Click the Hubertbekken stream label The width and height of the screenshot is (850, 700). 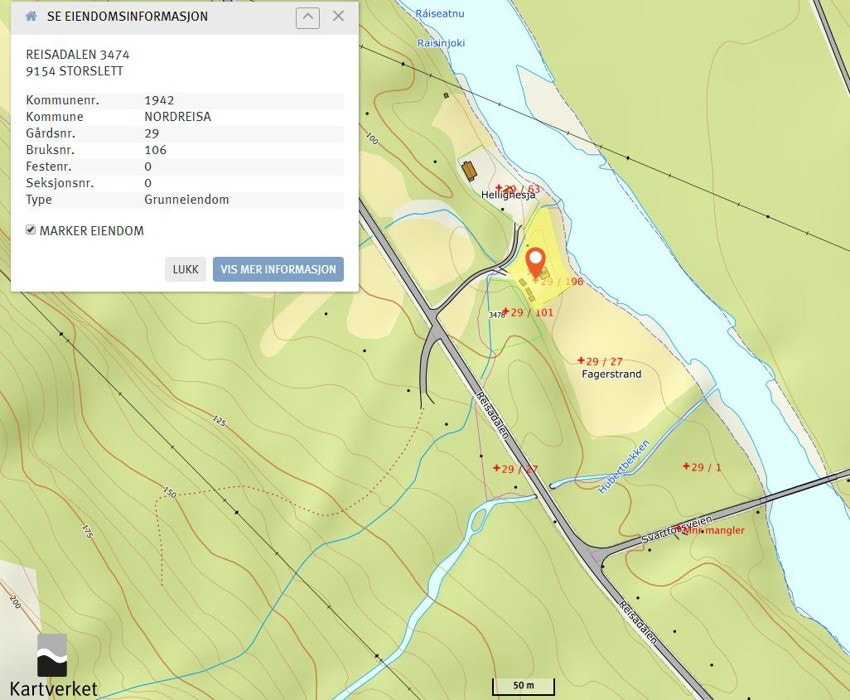pos(623,467)
